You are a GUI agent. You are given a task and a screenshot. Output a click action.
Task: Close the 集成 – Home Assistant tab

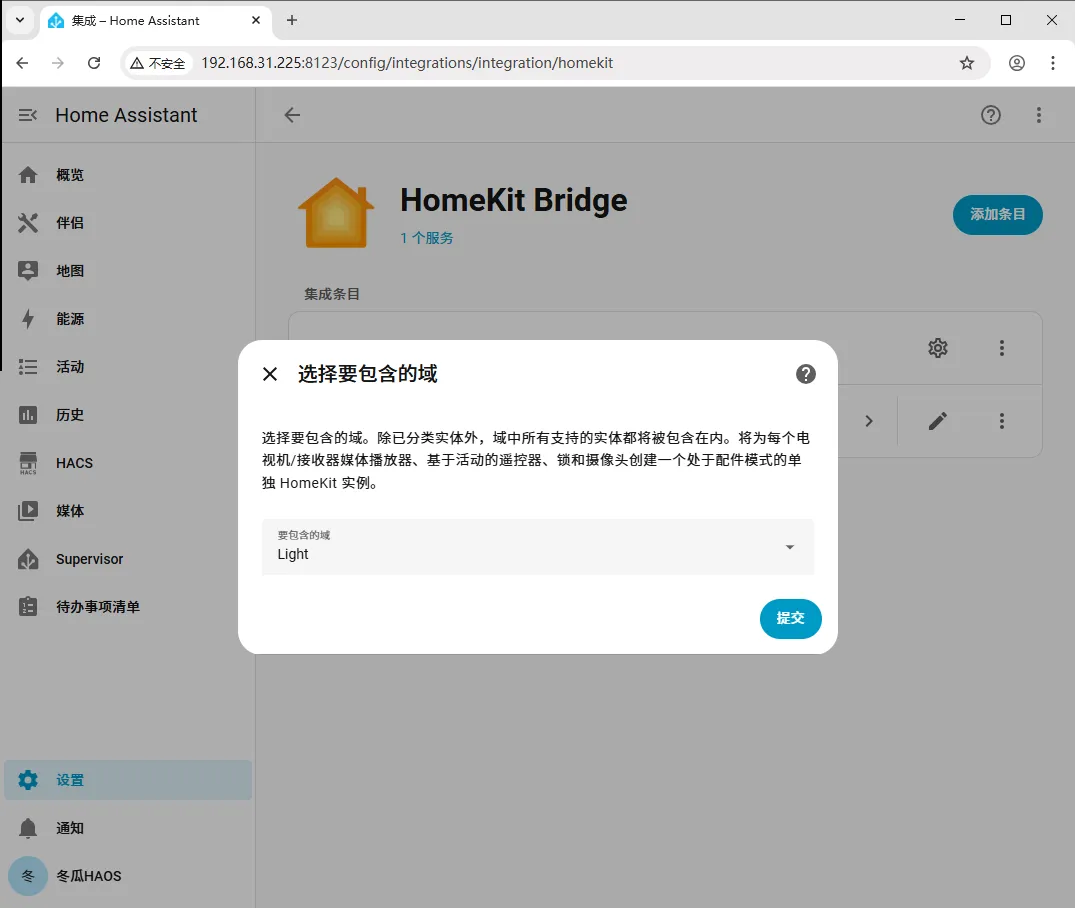click(x=256, y=21)
